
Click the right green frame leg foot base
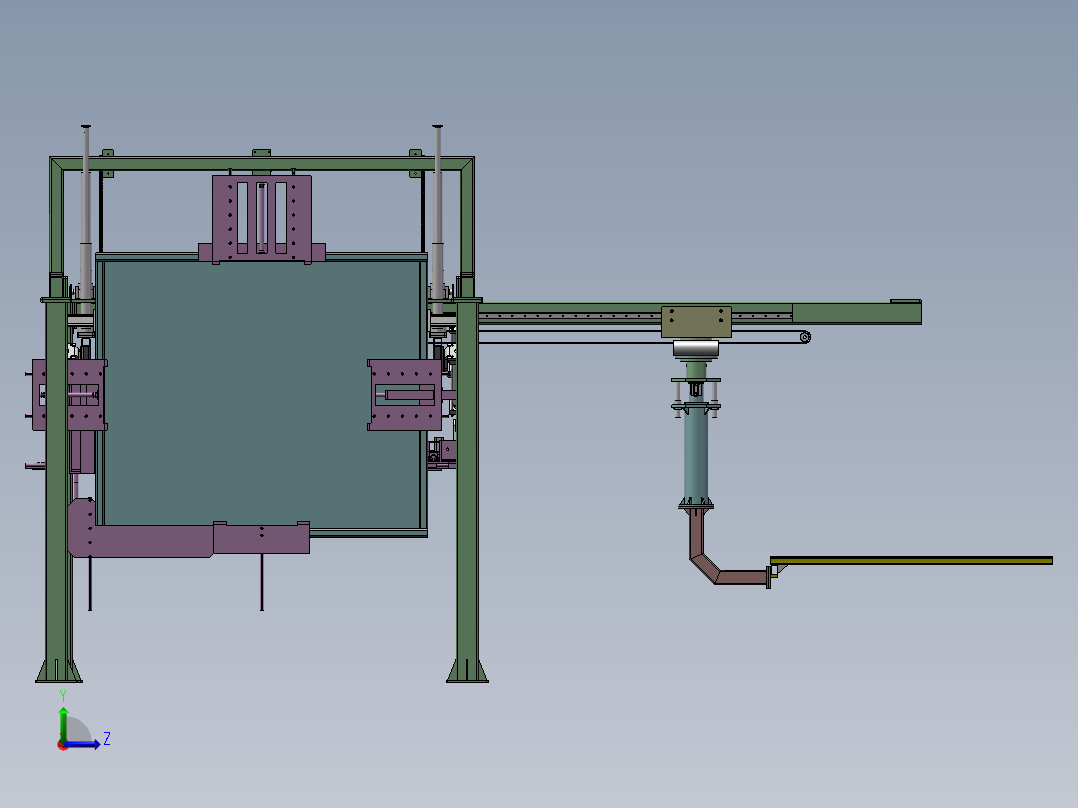point(468,670)
